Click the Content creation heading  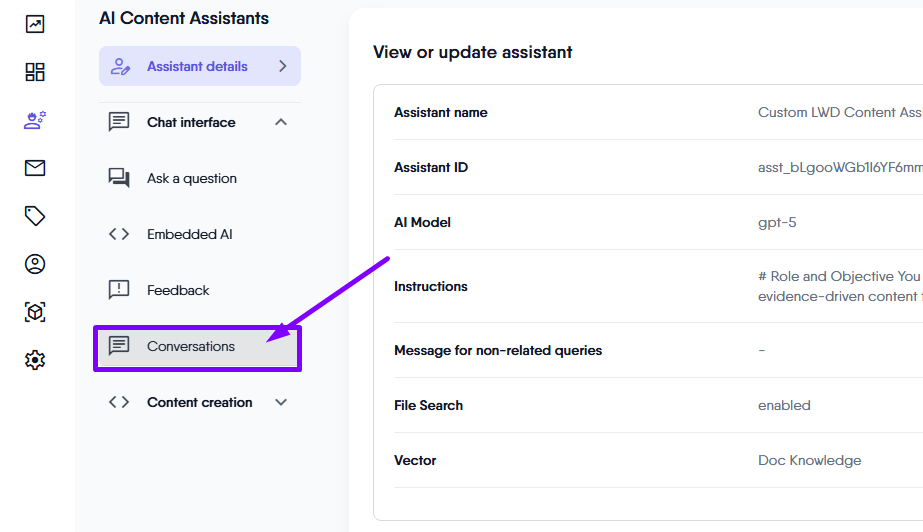[199, 402]
